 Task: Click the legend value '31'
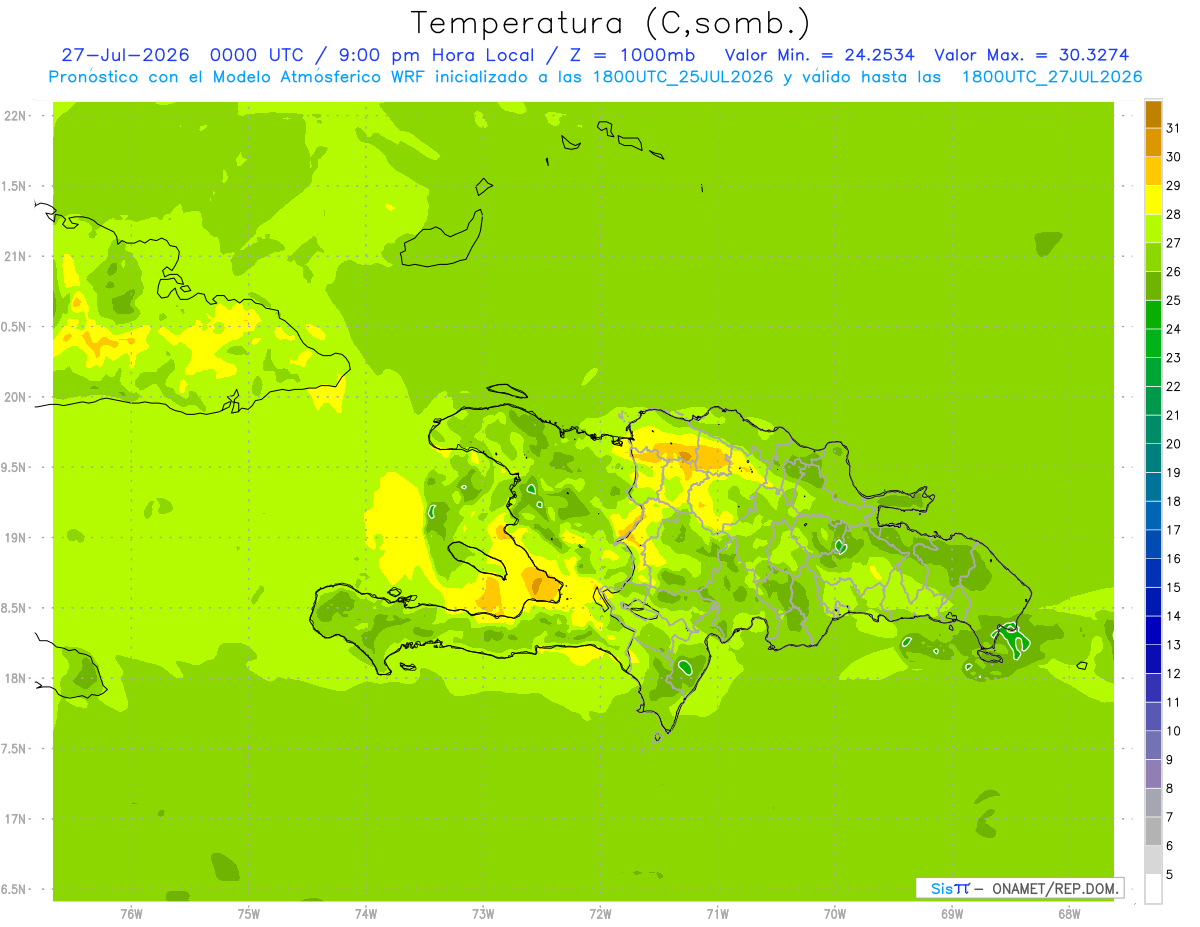click(x=1173, y=128)
